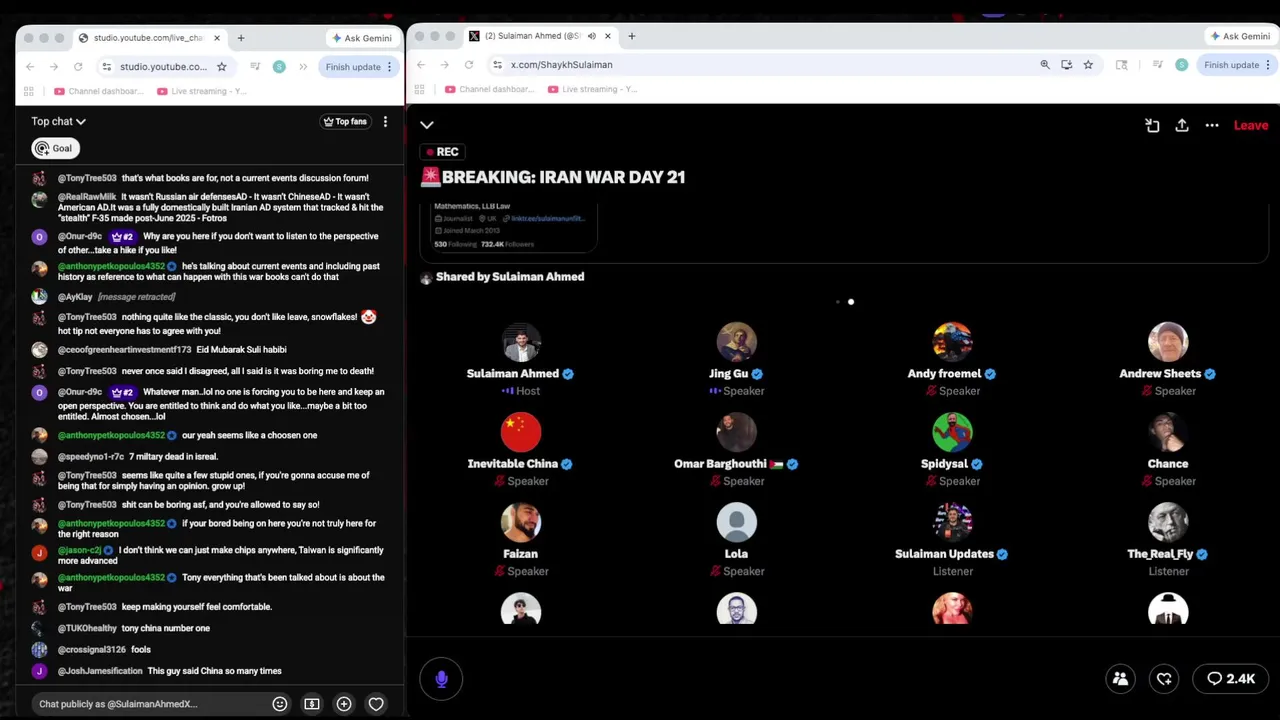
Task: Click speaker name Andy froemel
Action: click(944, 374)
